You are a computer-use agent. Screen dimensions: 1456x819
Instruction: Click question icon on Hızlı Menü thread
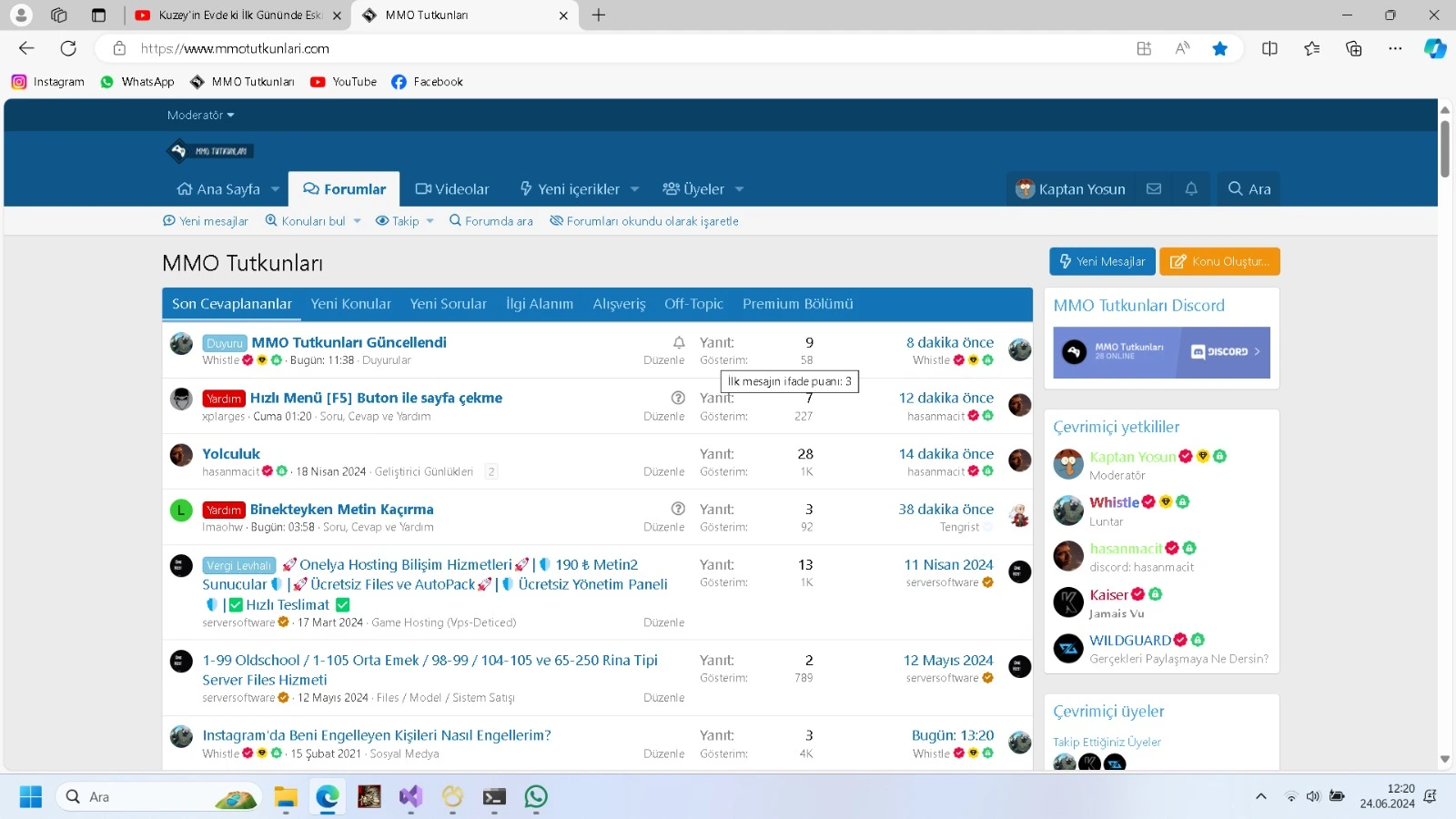click(x=678, y=398)
